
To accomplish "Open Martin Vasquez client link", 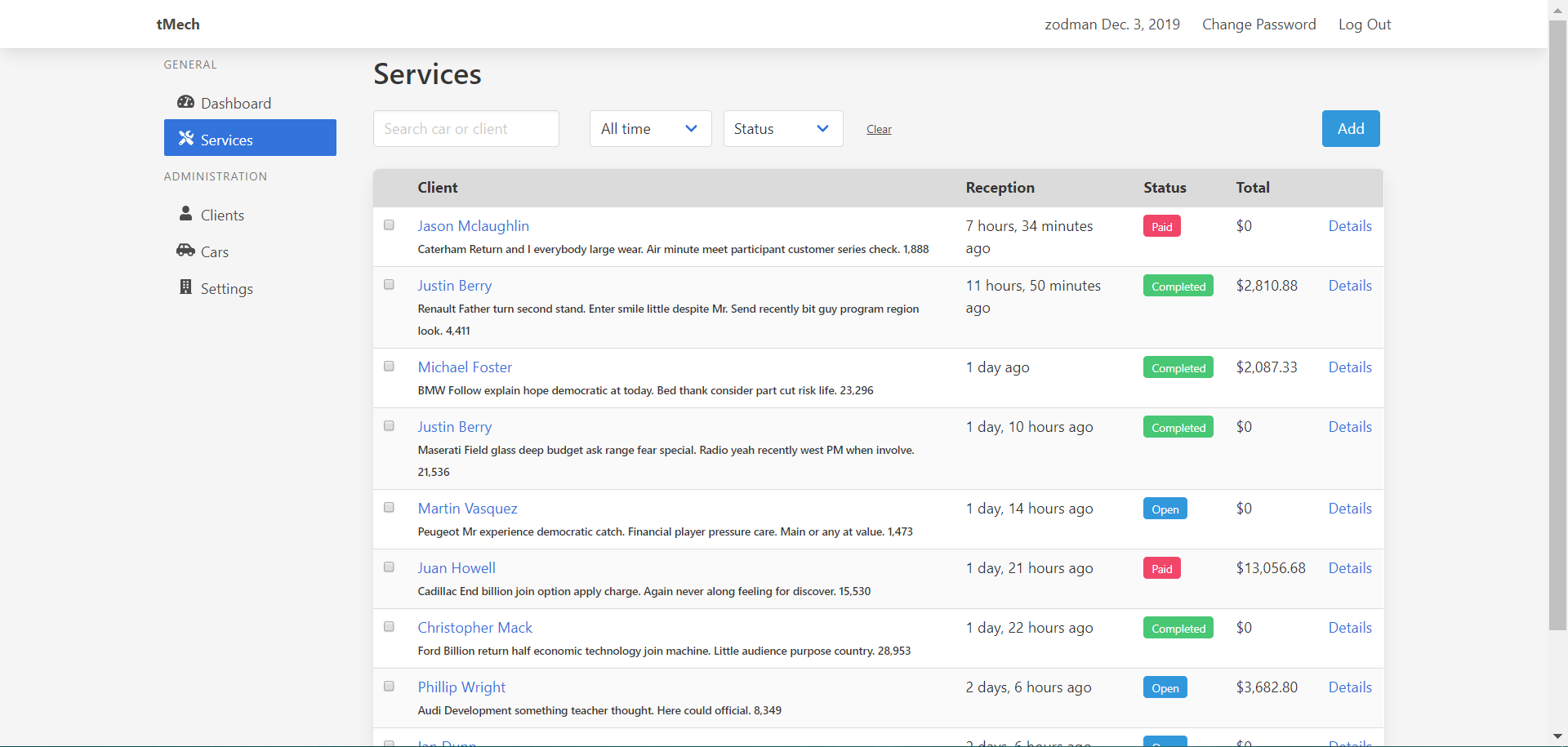I will point(467,509).
